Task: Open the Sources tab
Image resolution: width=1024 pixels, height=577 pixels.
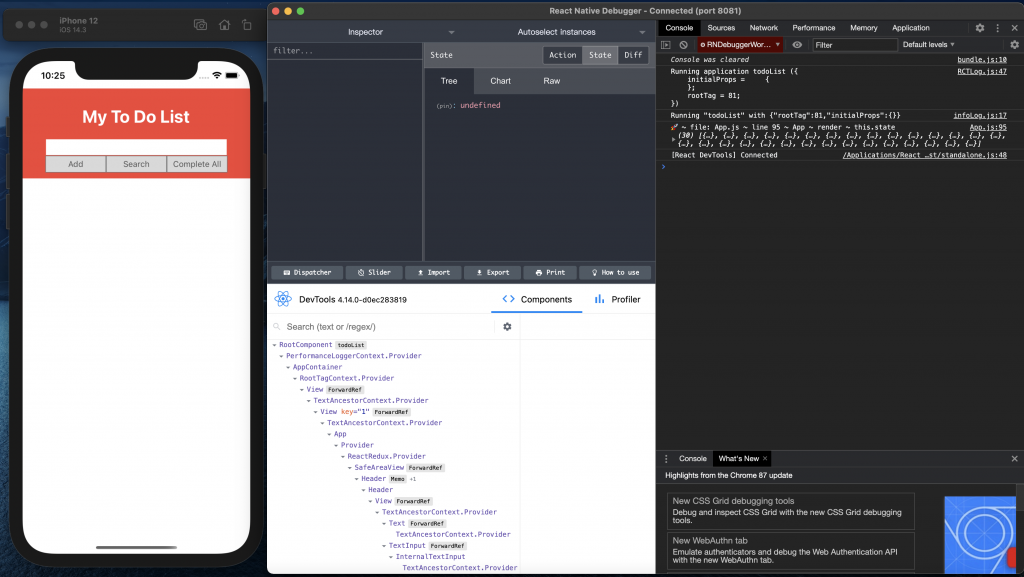Action: 721,28
